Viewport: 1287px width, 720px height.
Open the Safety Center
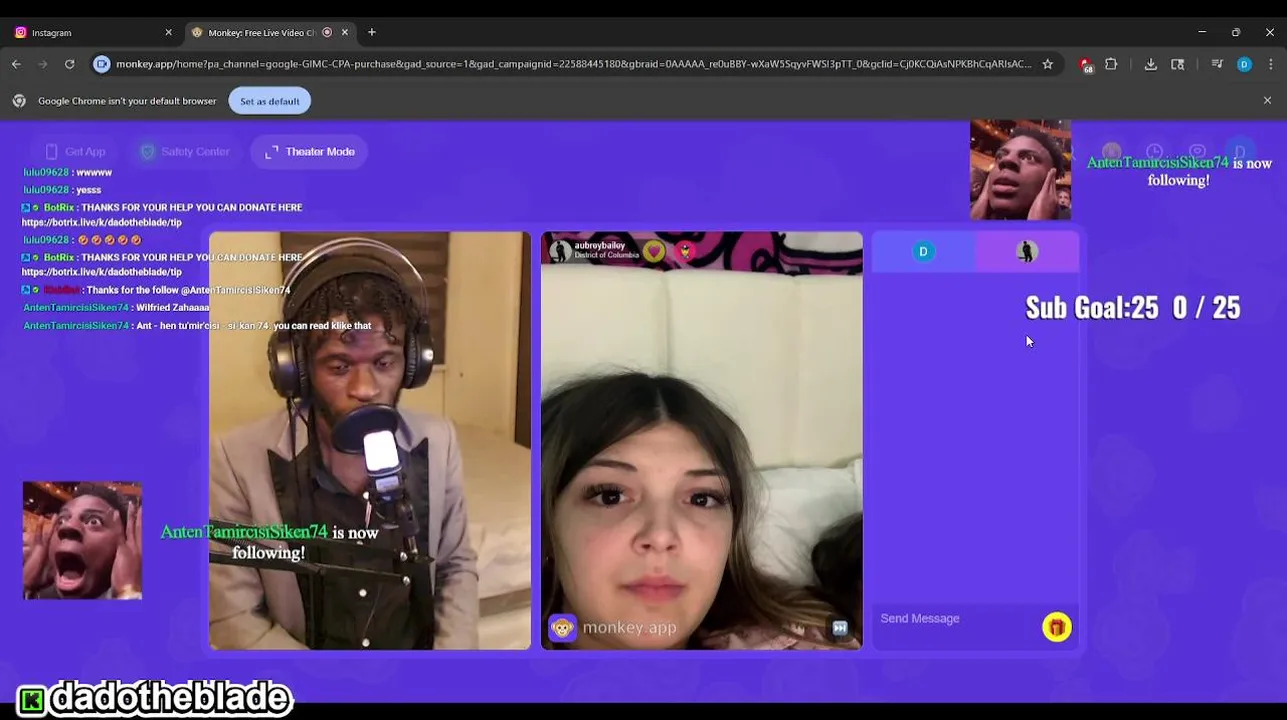(185, 151)
